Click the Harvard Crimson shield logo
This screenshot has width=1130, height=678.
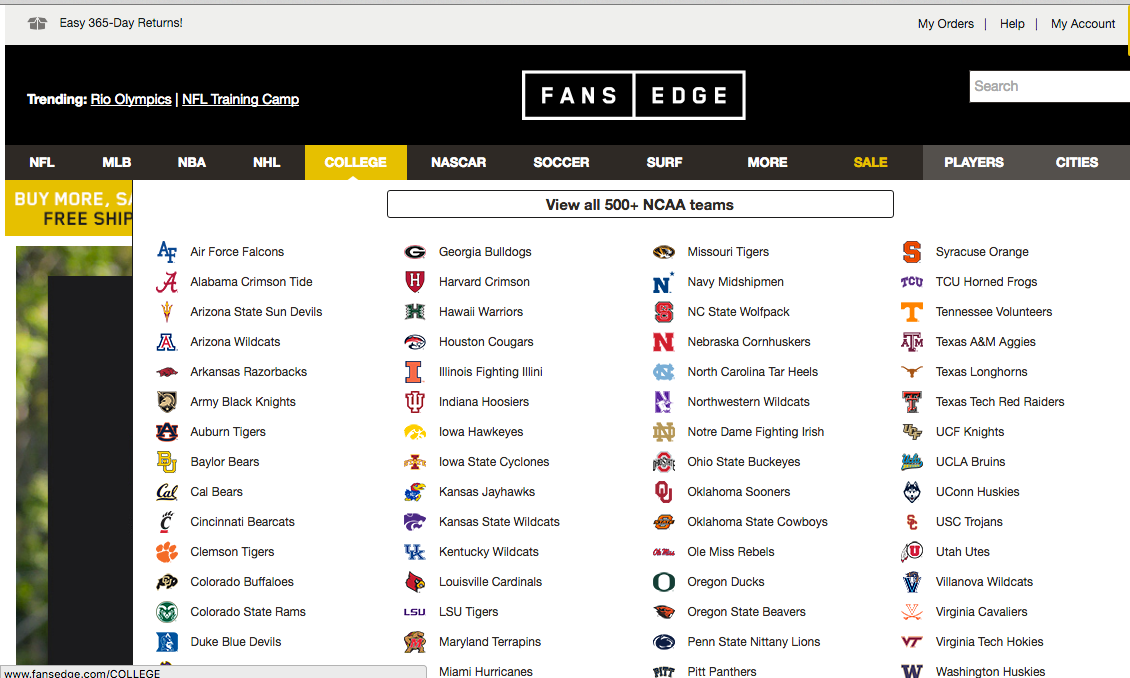[x=415, y=282]
